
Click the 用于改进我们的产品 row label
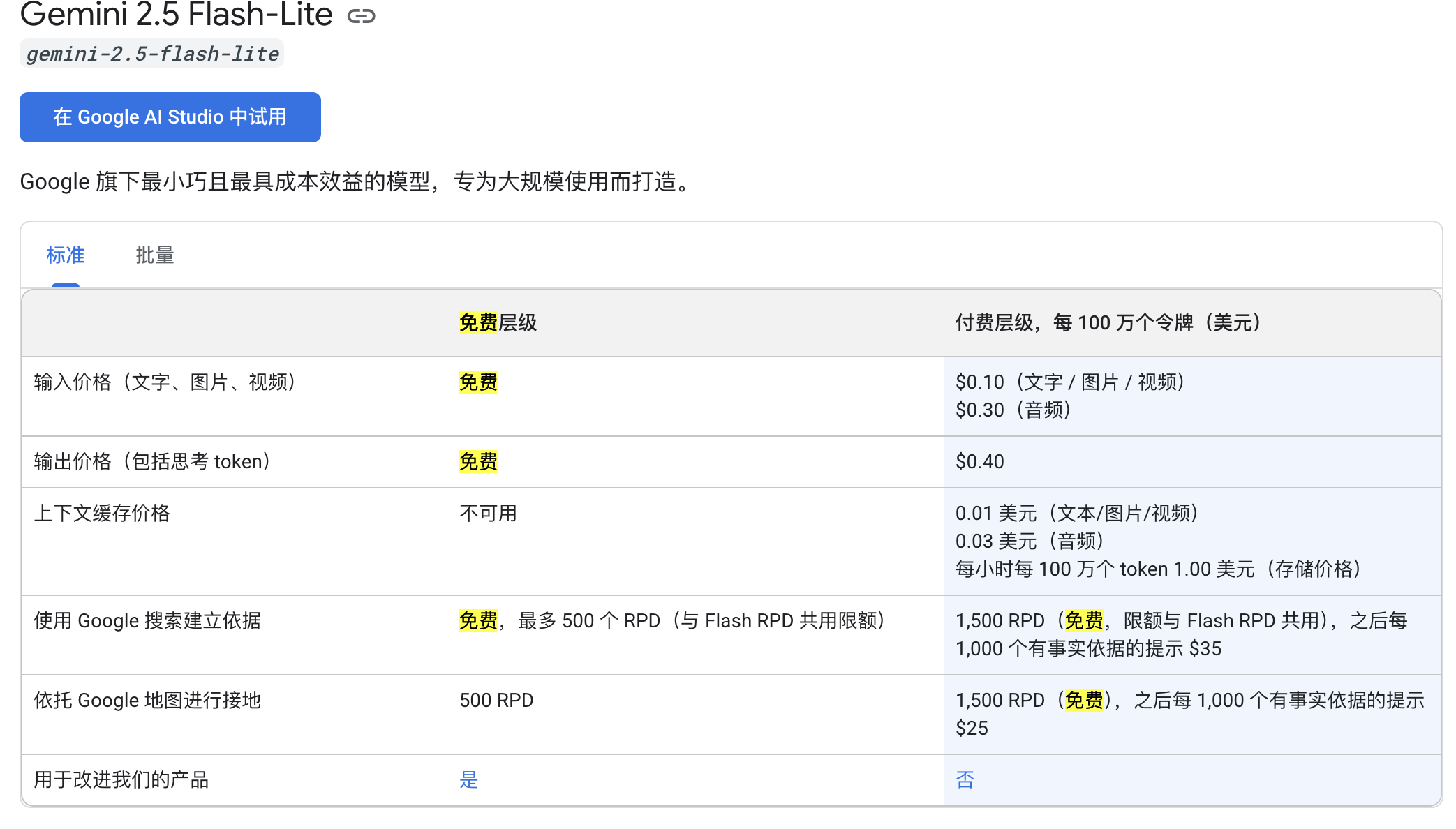(121, 780)
